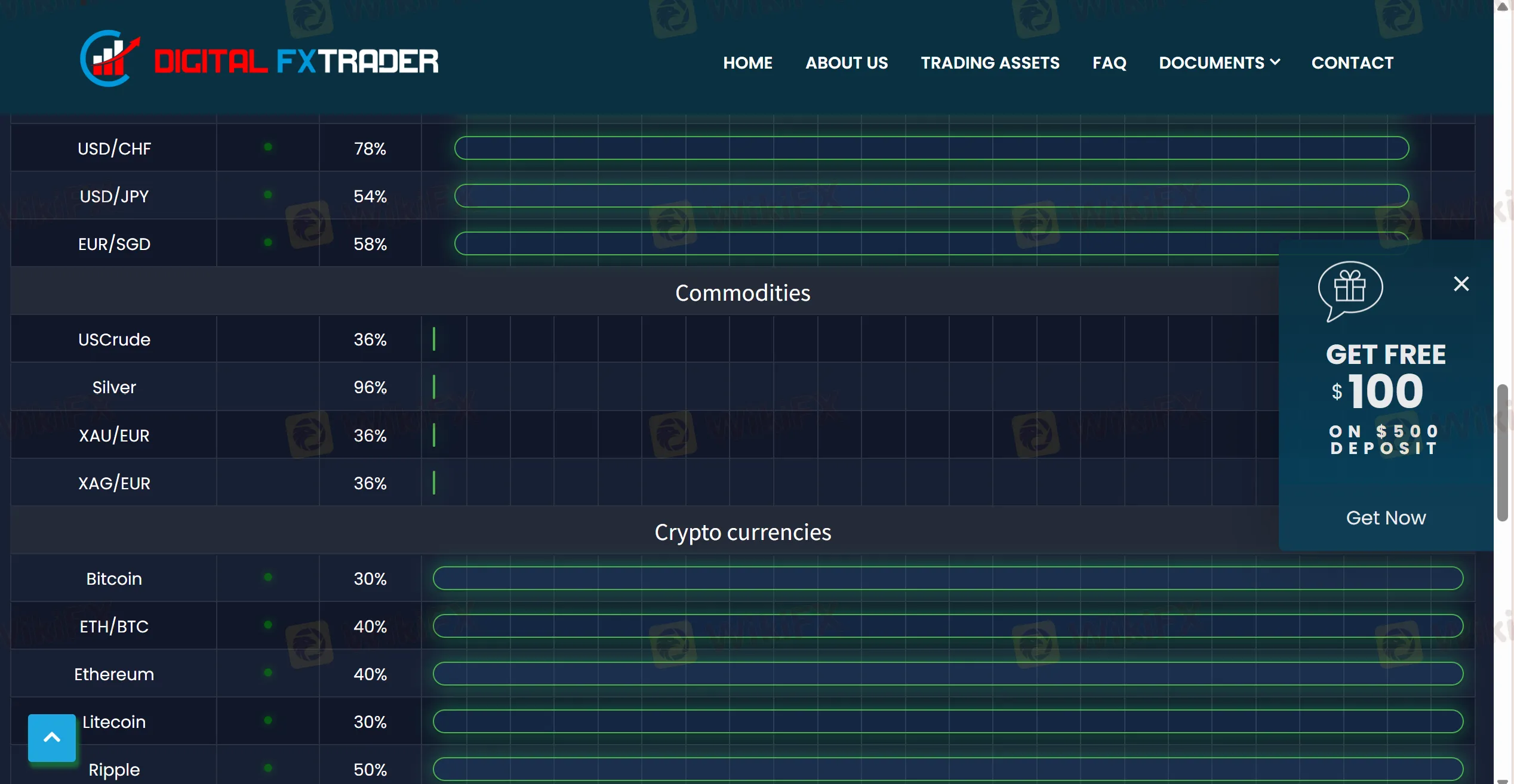Image resolution: width=1514 pixels, height=784 pixels.
Task: Open the FAQ page
Action: point(1109,63)
